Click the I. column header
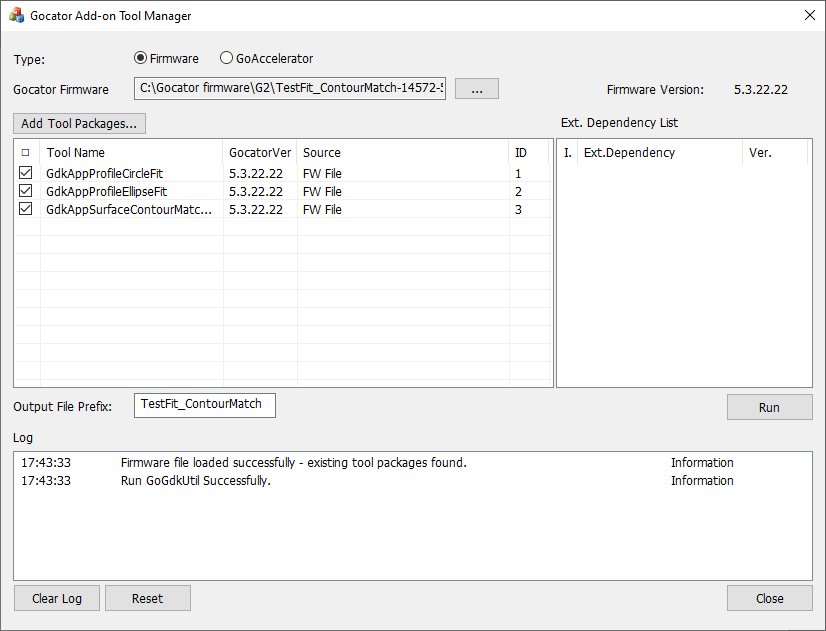Screen dimensions: 826x631 [567, 153]
